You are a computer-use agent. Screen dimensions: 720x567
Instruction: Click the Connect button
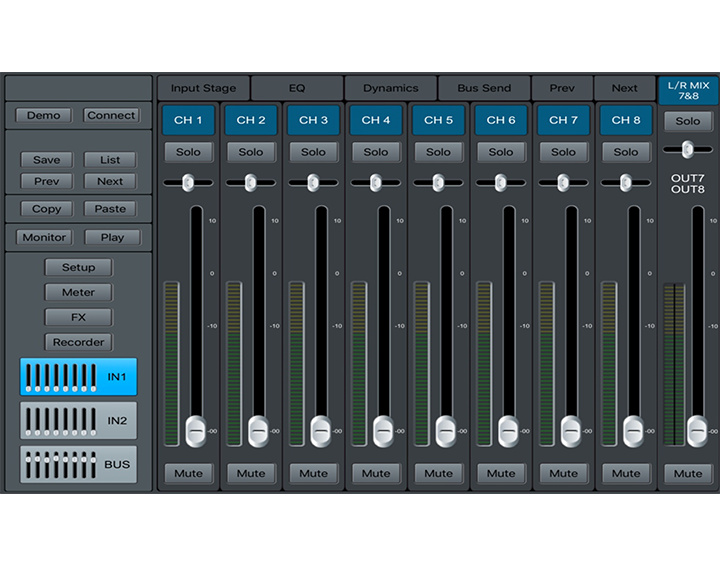[x=111, y=115]
